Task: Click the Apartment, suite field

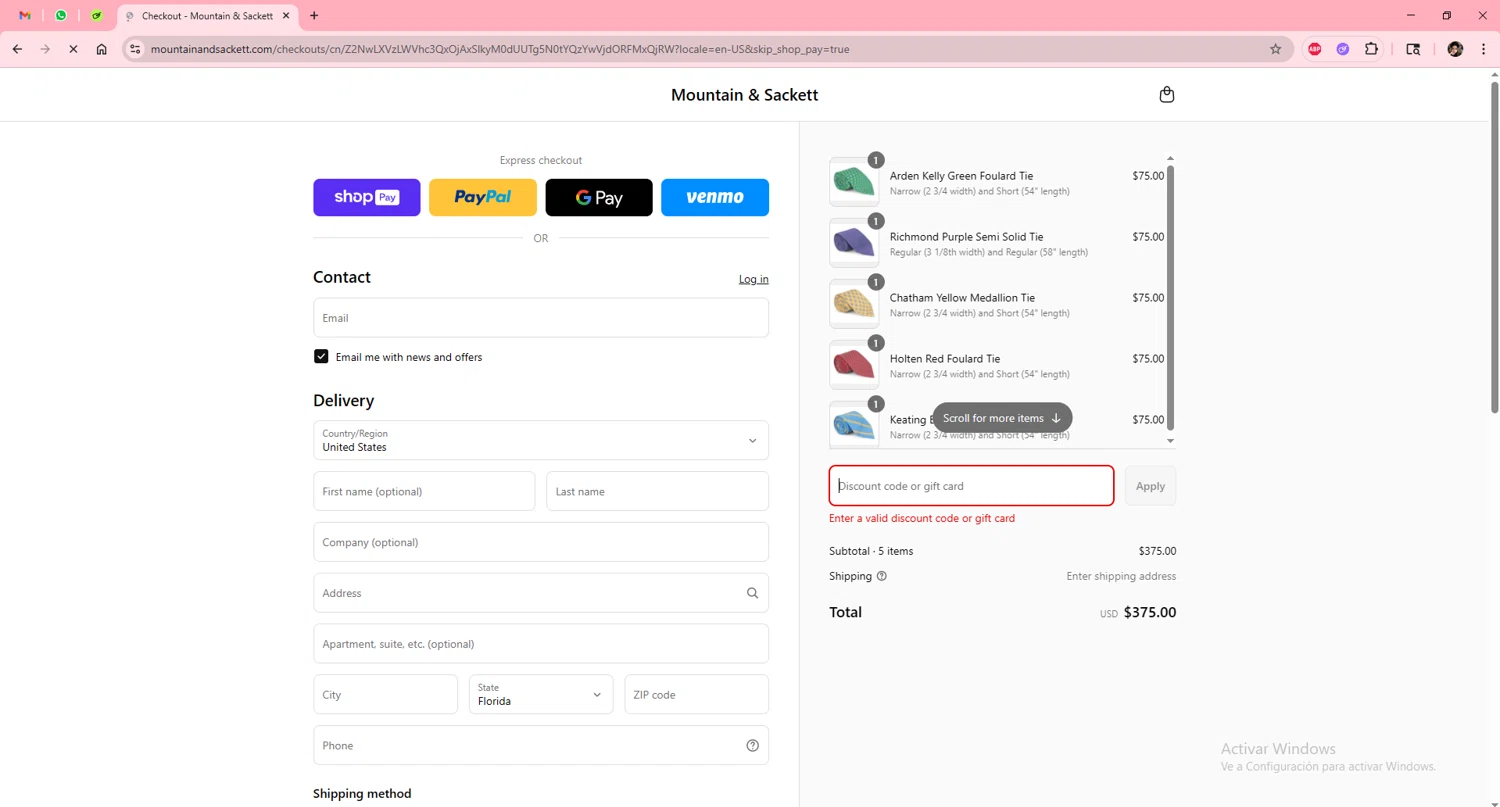Action: (x=541, y=644)
